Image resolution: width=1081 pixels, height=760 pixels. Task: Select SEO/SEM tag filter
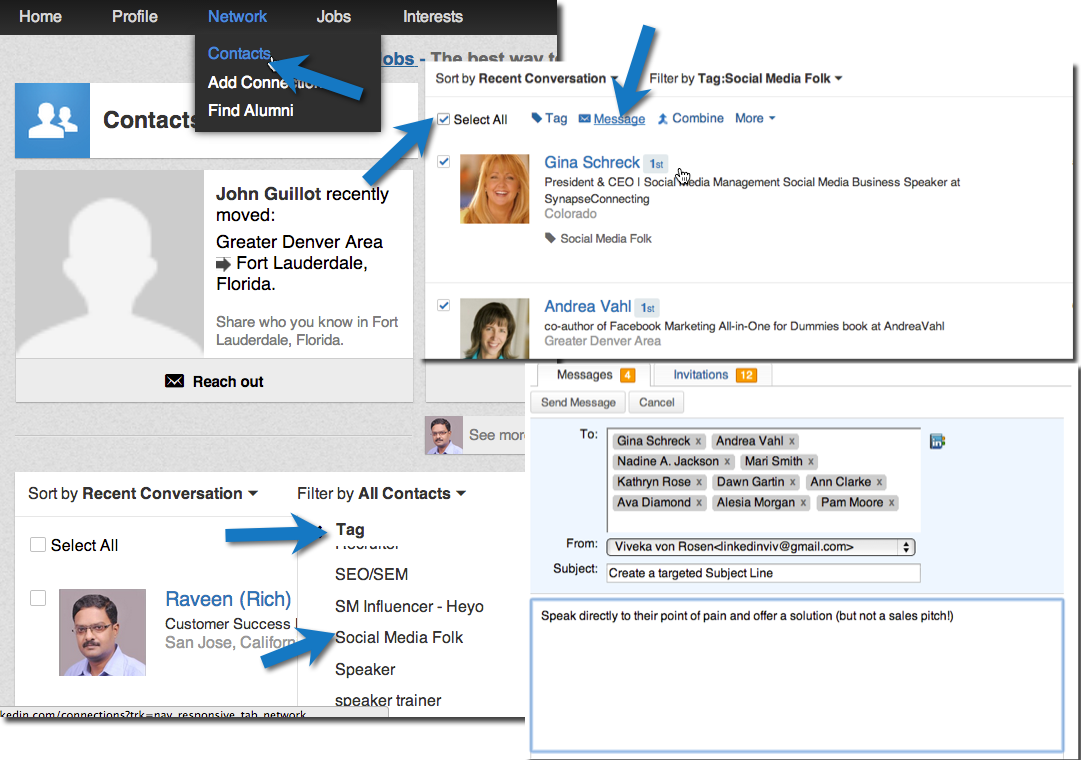pos(372,574)
